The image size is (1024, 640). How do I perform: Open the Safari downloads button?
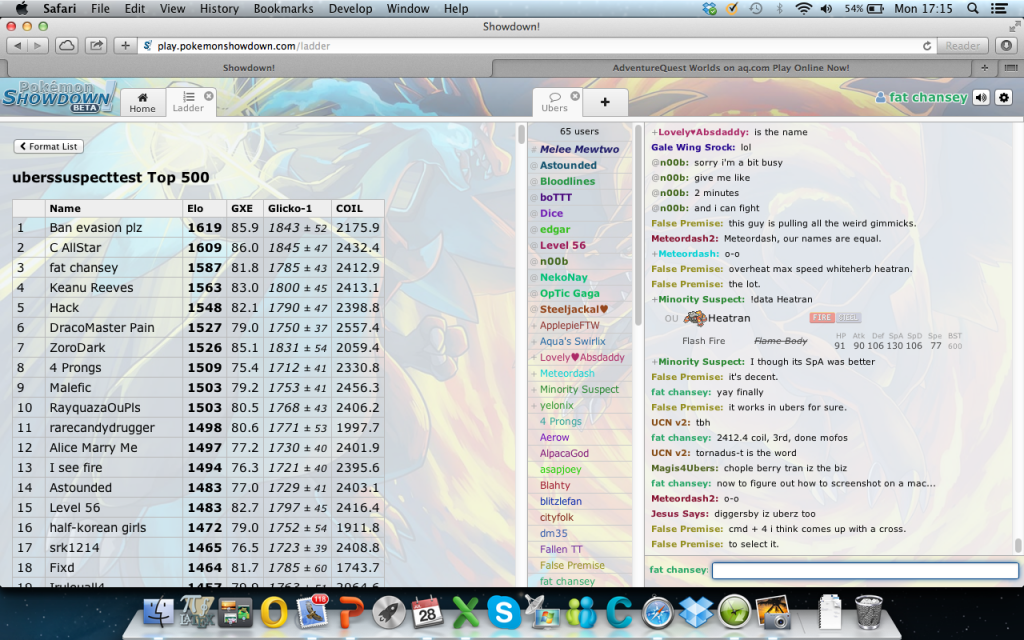(x=1006, y=46)
